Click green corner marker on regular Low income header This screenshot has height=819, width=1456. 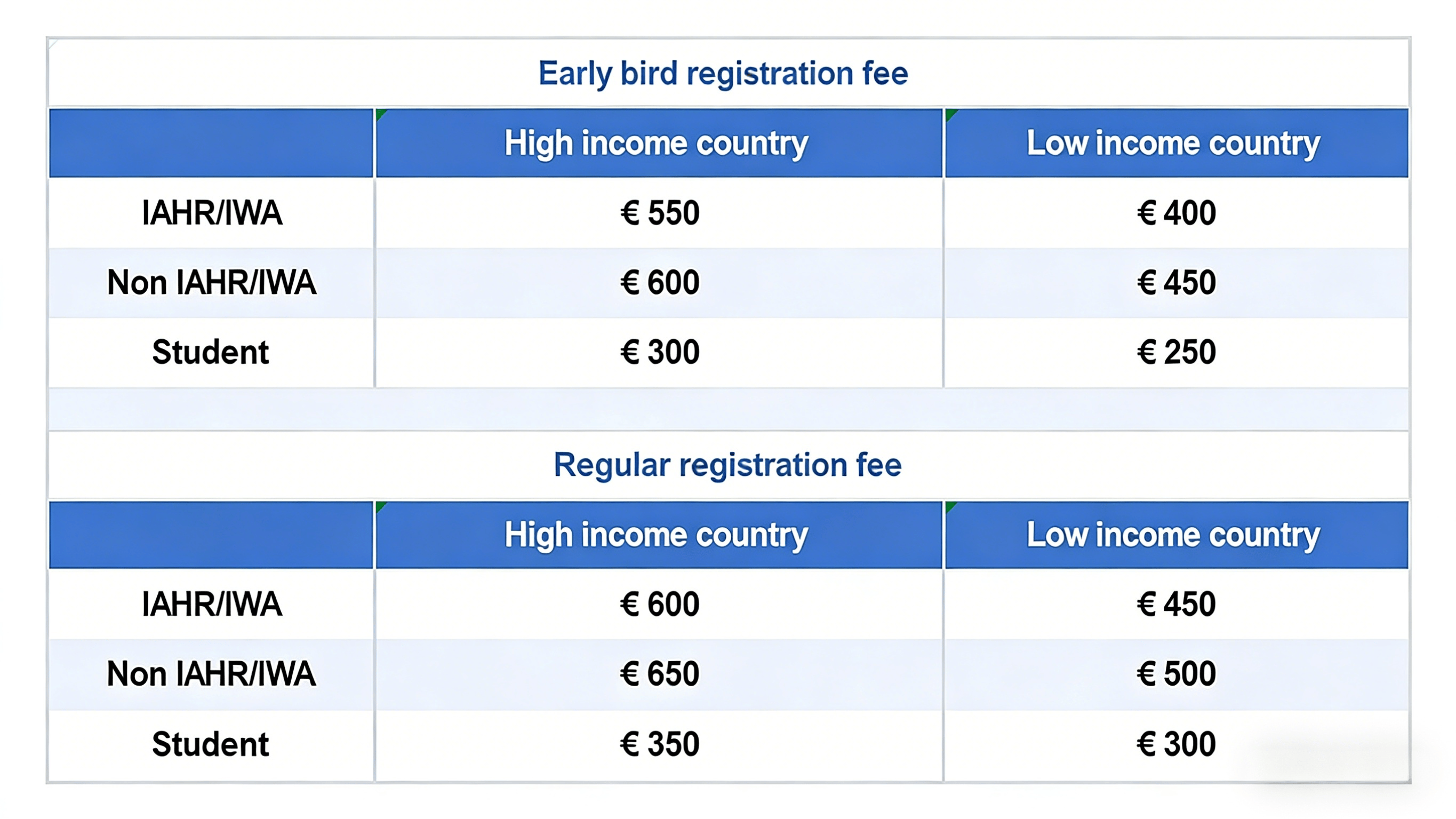tap(950, 506)
